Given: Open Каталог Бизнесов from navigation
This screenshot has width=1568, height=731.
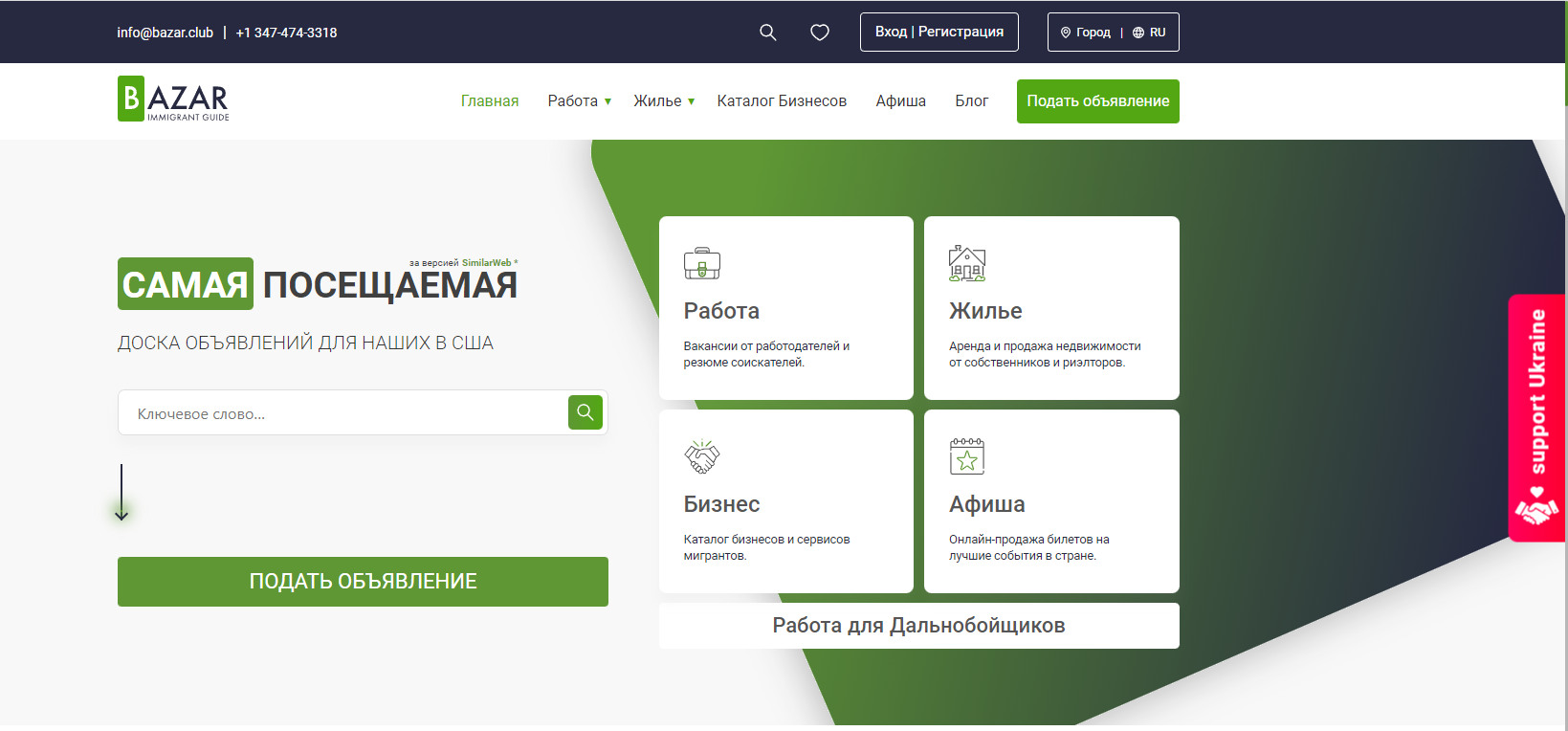Looking at the screenshot, I should coord(782,101).
